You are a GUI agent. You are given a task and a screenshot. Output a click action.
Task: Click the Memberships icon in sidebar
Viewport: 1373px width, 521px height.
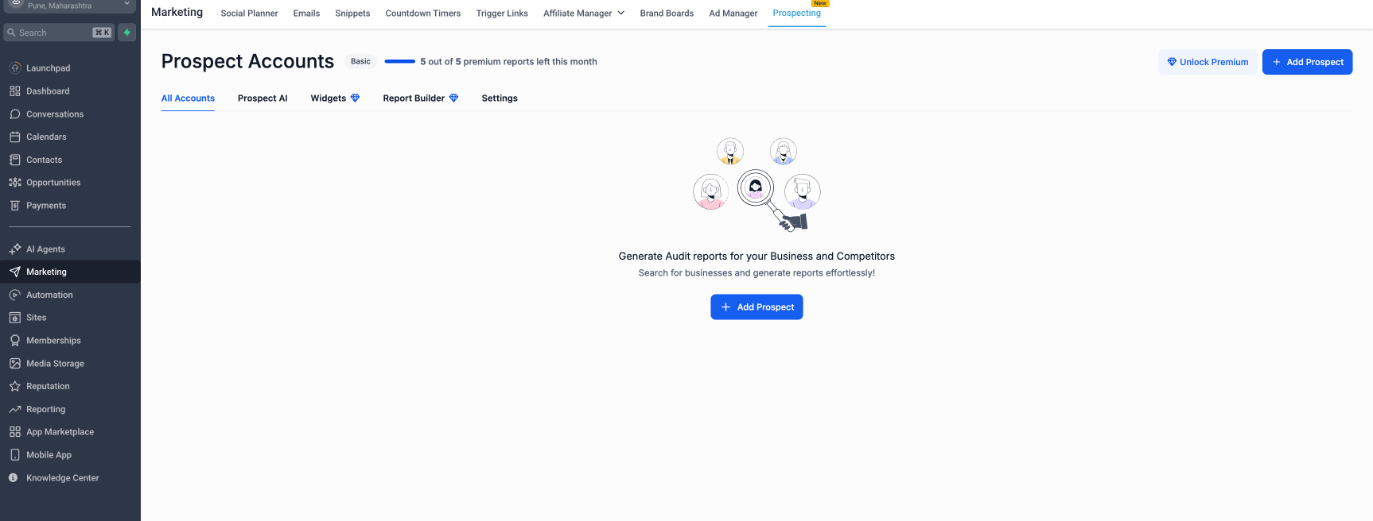point(15,340)
